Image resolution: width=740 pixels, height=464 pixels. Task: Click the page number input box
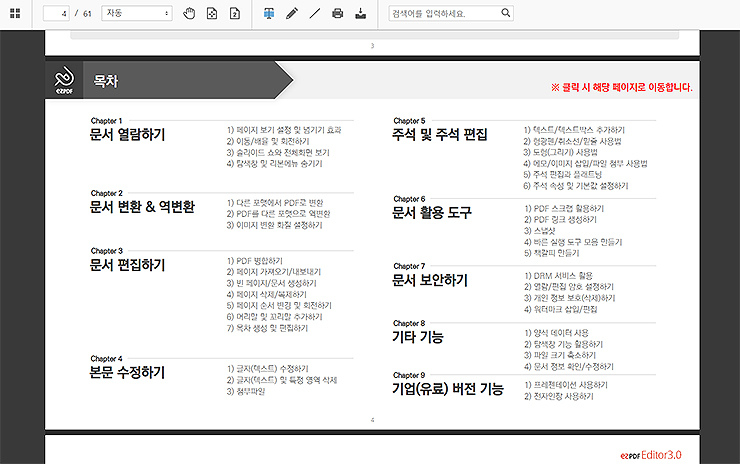56,13
